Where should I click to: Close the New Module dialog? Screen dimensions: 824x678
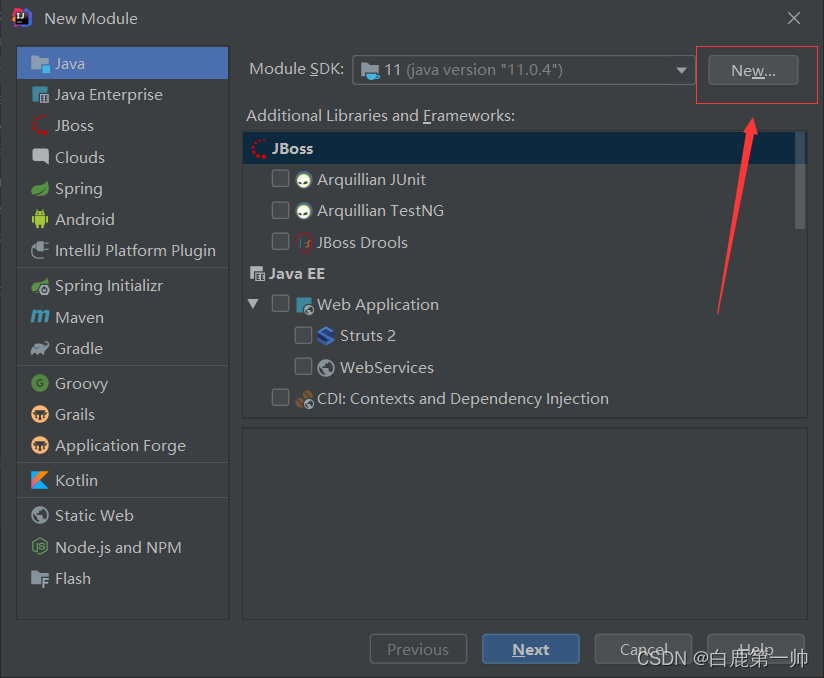click(794, 18)
